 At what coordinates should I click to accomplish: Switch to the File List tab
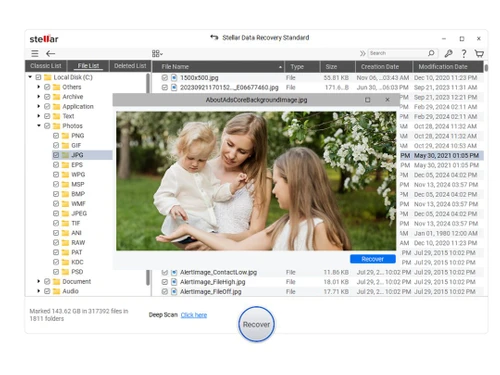(x=88, y=66)
